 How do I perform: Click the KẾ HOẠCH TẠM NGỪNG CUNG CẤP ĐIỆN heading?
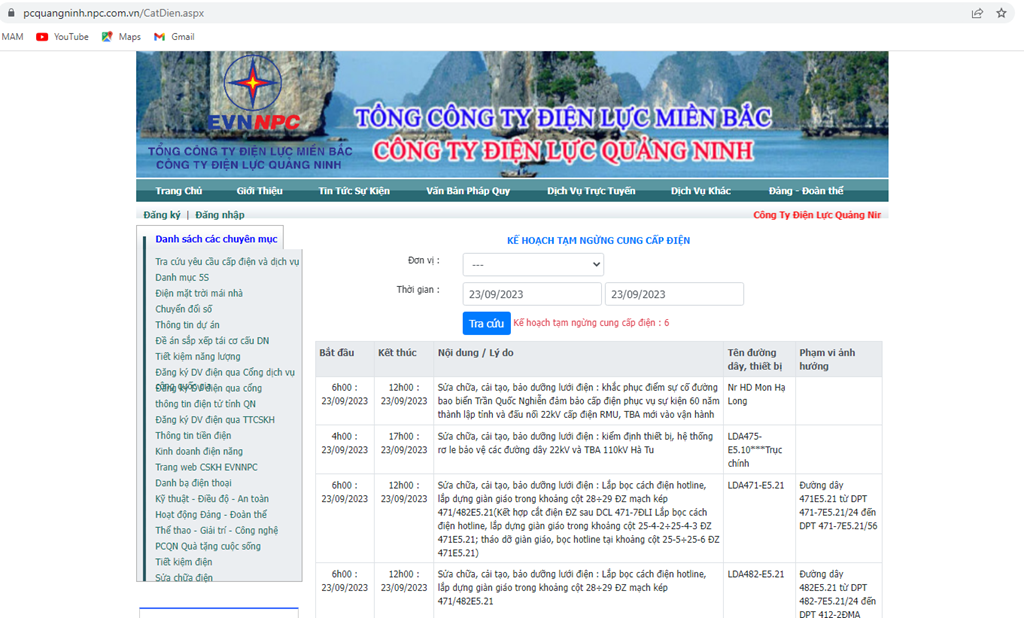[x=598, y=240]
